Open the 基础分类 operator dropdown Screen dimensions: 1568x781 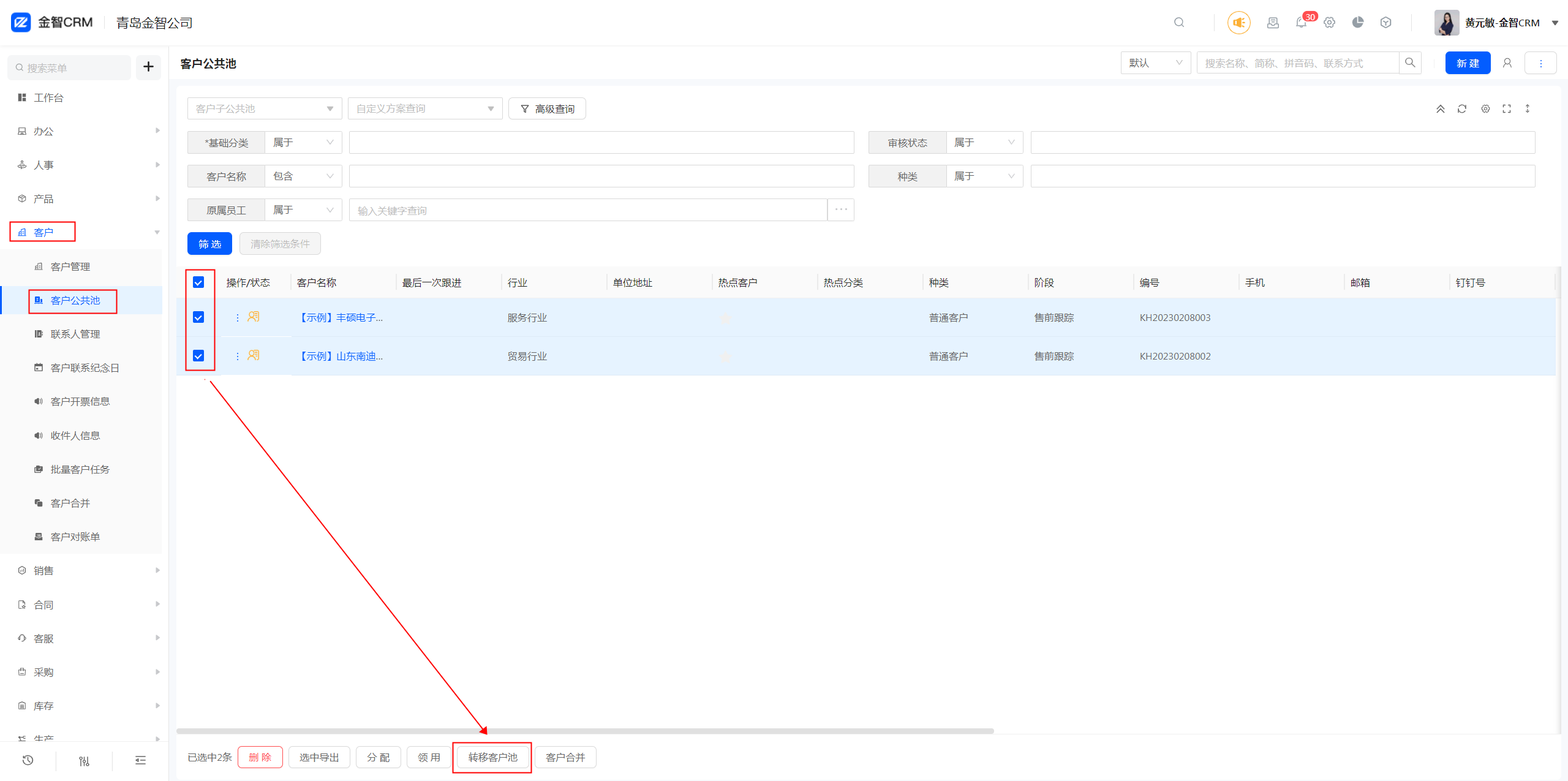click(303, 142)
